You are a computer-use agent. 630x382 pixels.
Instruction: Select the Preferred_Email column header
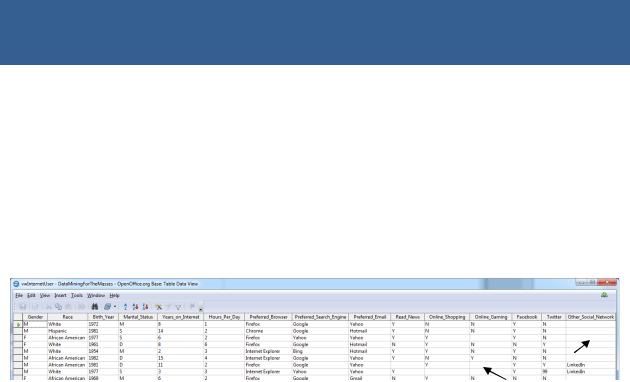coord(370,317)
